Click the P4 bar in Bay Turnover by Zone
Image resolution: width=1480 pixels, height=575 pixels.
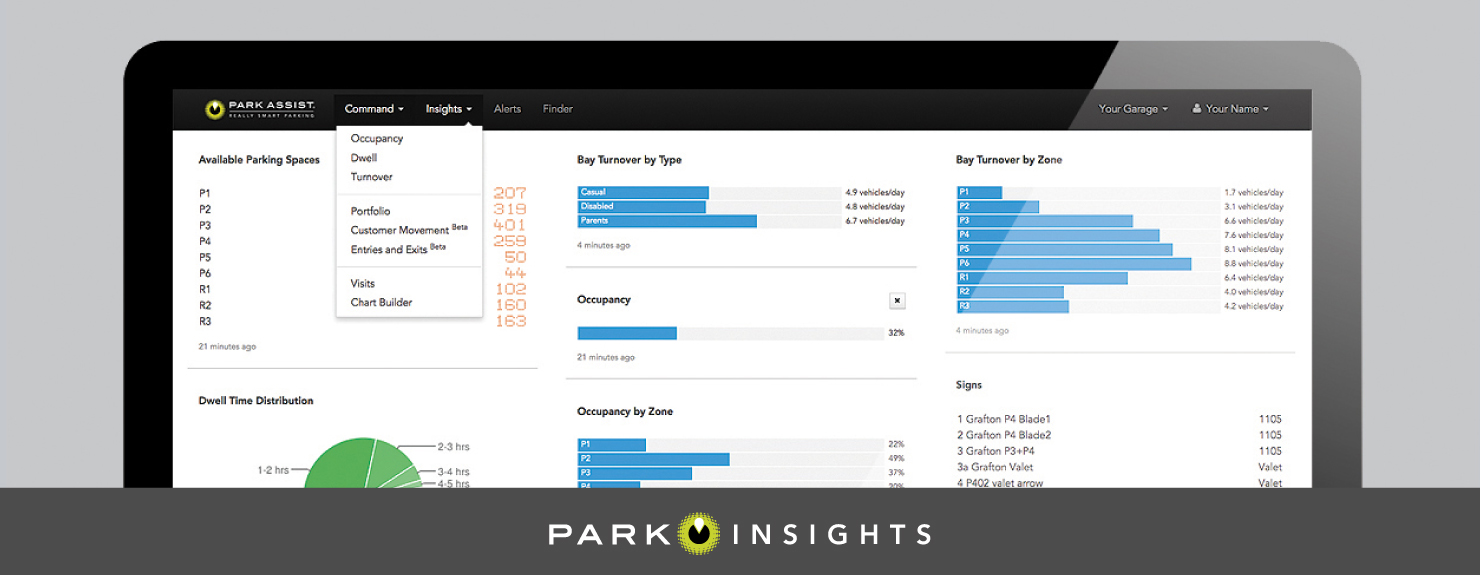pos(1057,235)
